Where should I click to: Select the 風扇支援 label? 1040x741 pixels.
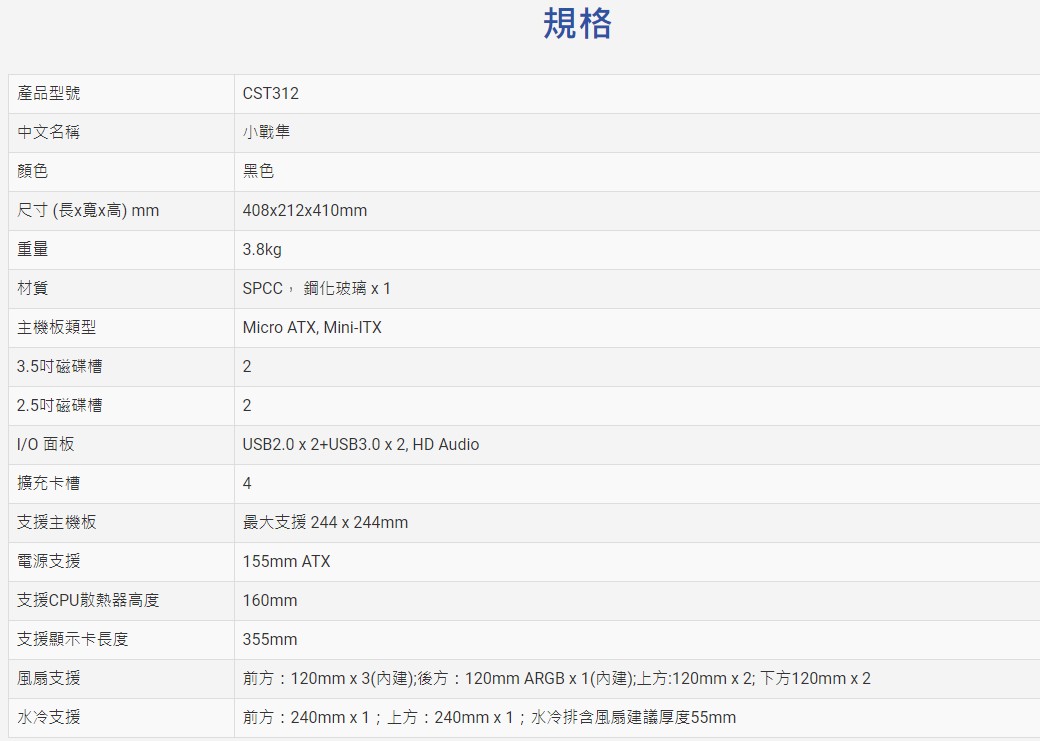coord(48,679)
